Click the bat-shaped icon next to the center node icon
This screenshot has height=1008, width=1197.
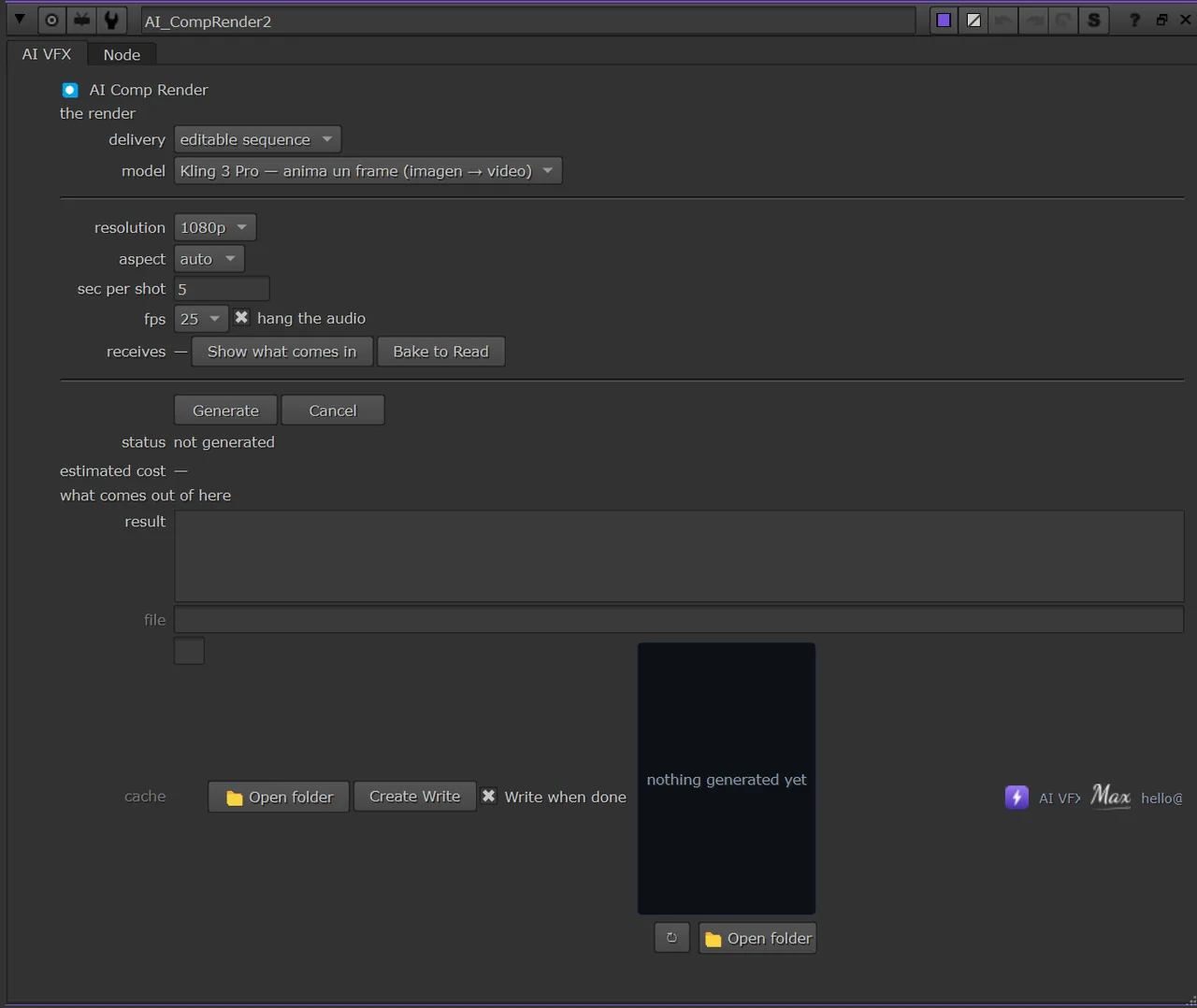tap(82, 20)
